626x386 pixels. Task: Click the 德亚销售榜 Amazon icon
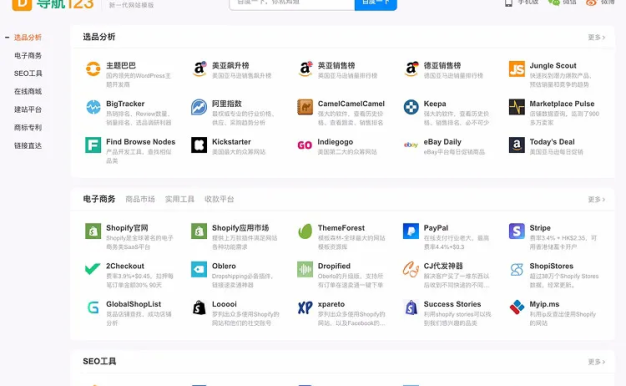[x=411, y=69]
